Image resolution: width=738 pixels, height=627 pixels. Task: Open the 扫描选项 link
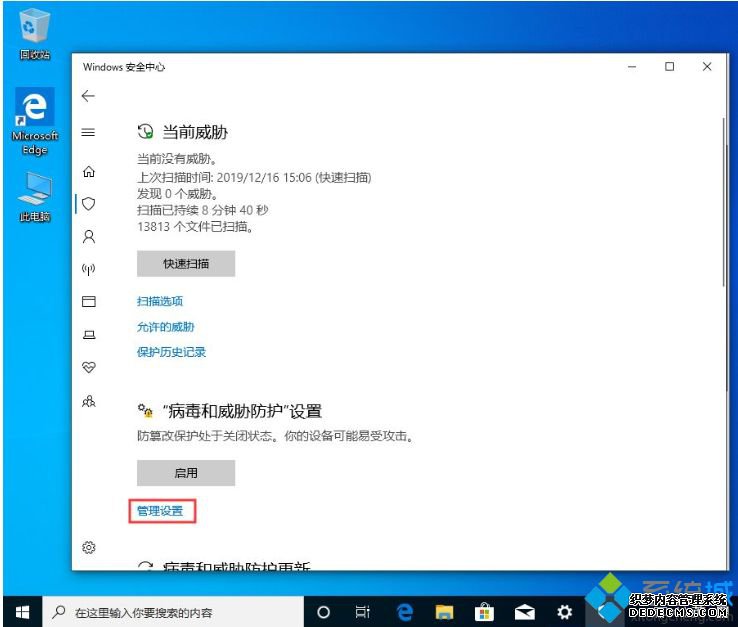(160, 301)
